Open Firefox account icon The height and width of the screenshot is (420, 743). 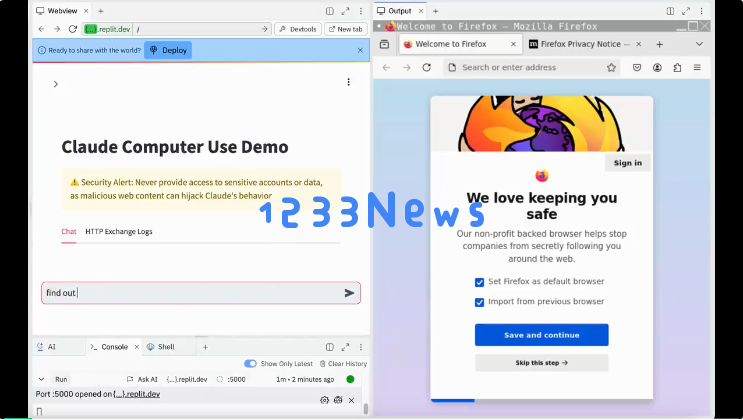click(x=657, y=67)
